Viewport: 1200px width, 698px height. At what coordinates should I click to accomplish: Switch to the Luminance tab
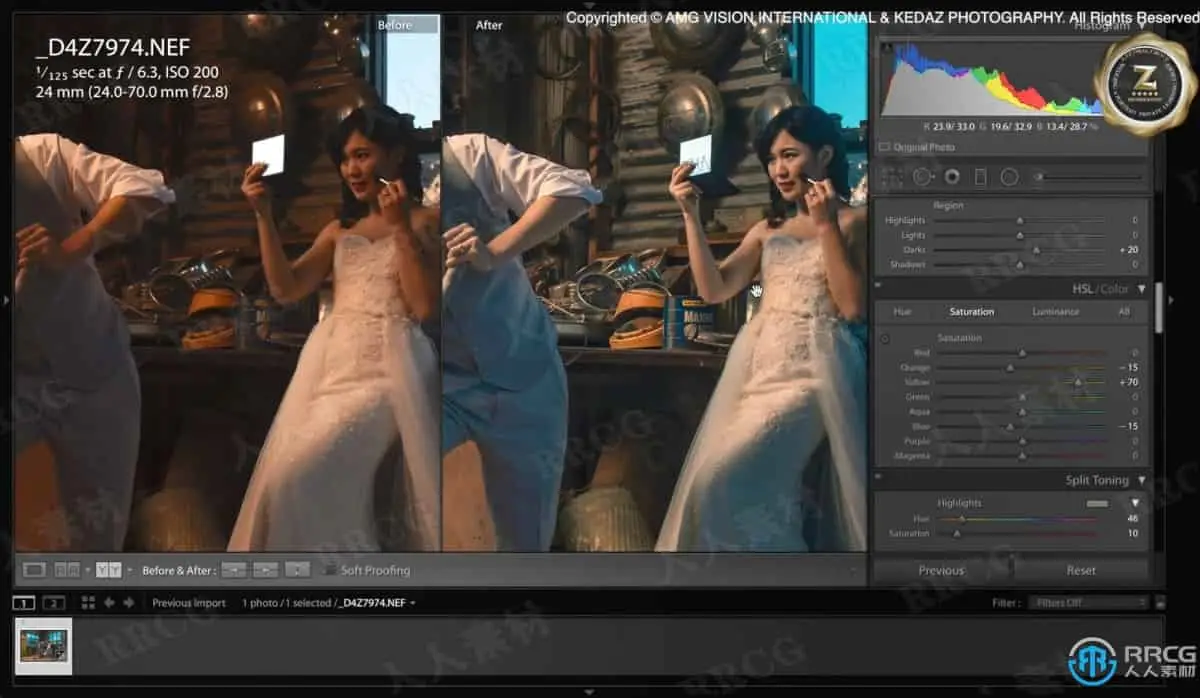coord(1055,312)
